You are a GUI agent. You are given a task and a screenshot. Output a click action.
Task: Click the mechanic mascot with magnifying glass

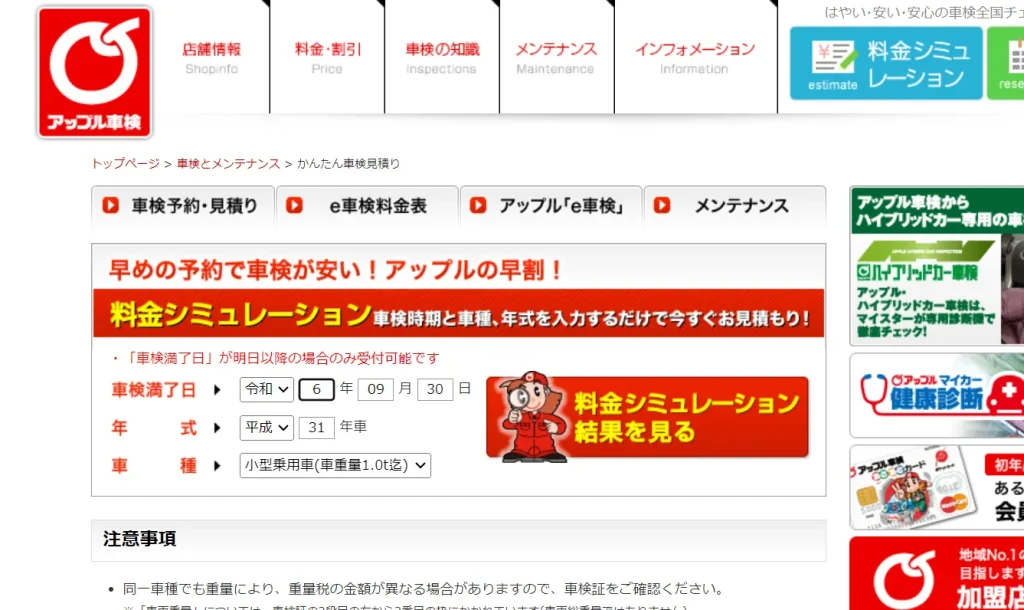(x=532, y=417)
